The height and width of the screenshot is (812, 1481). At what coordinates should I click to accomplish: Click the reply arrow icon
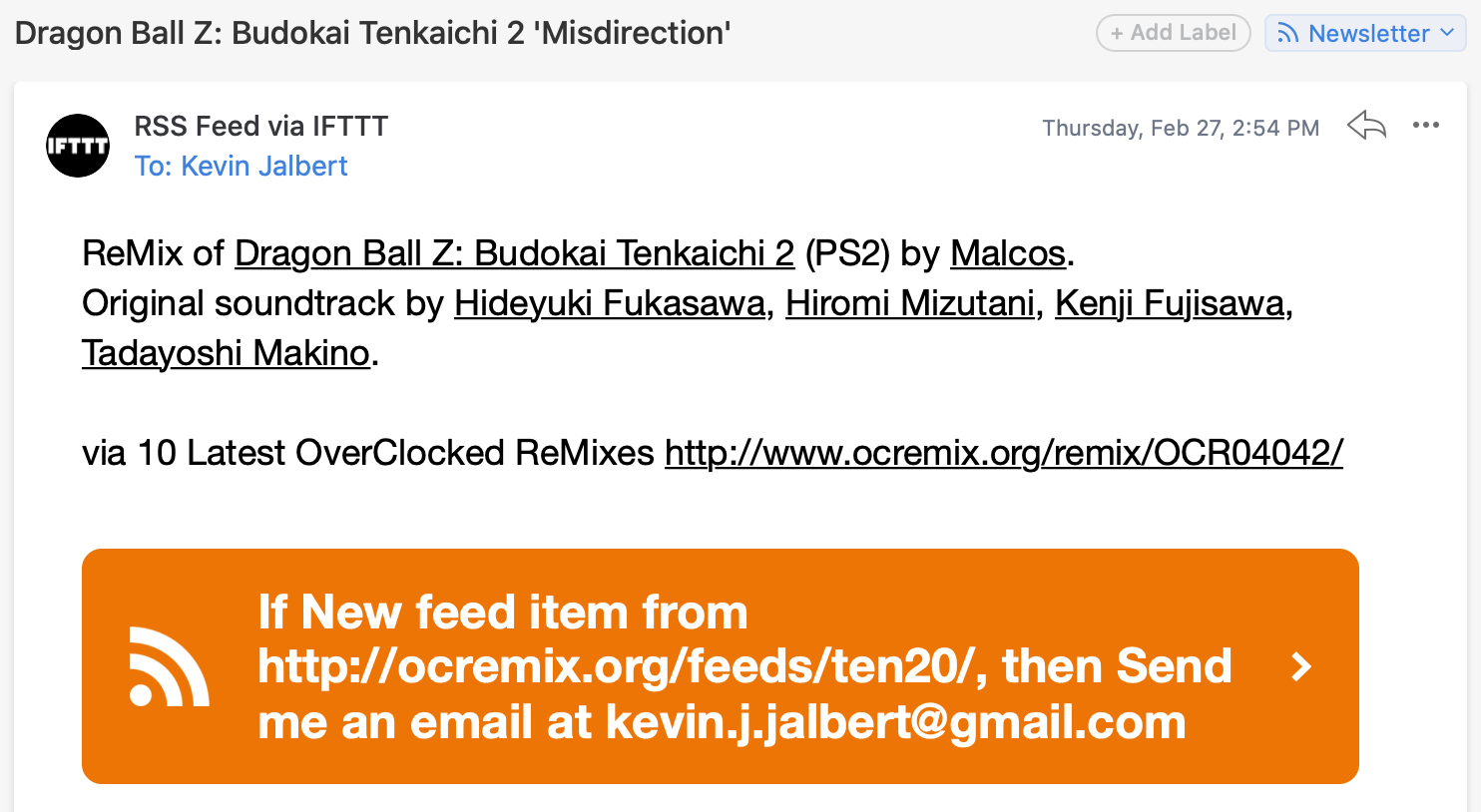tap(1366, 126)
